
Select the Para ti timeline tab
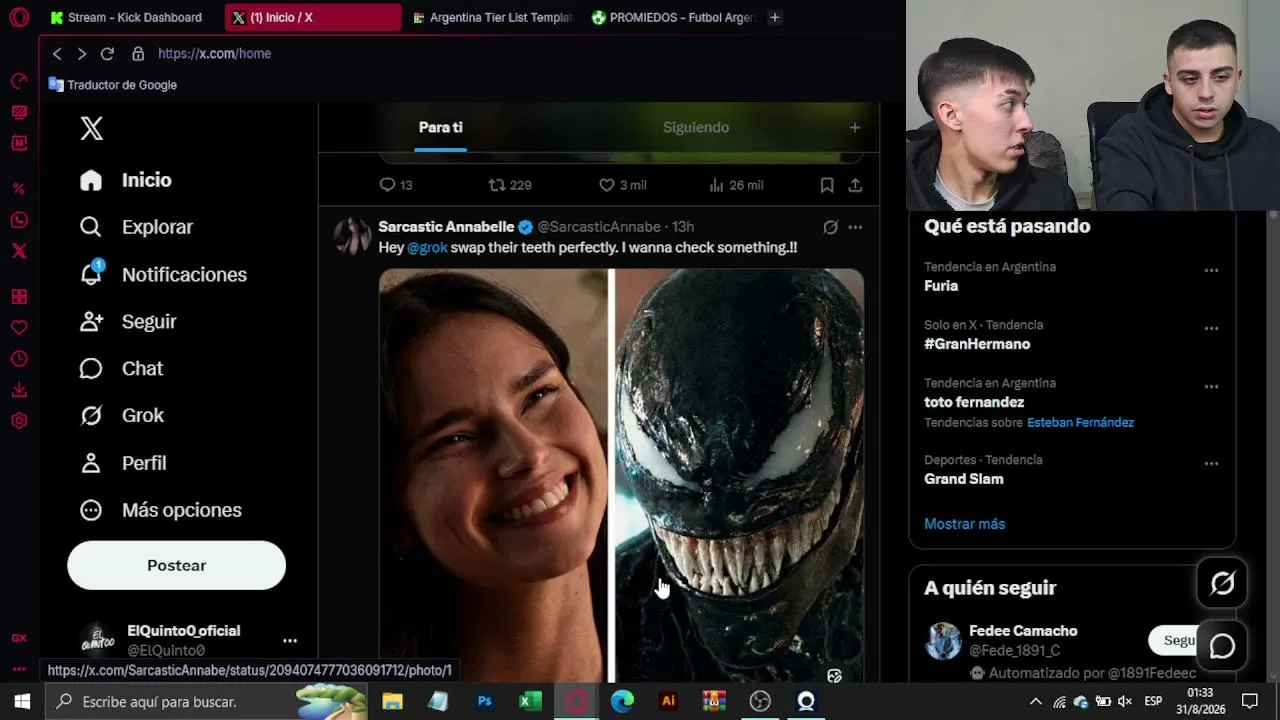click(440, 128)
